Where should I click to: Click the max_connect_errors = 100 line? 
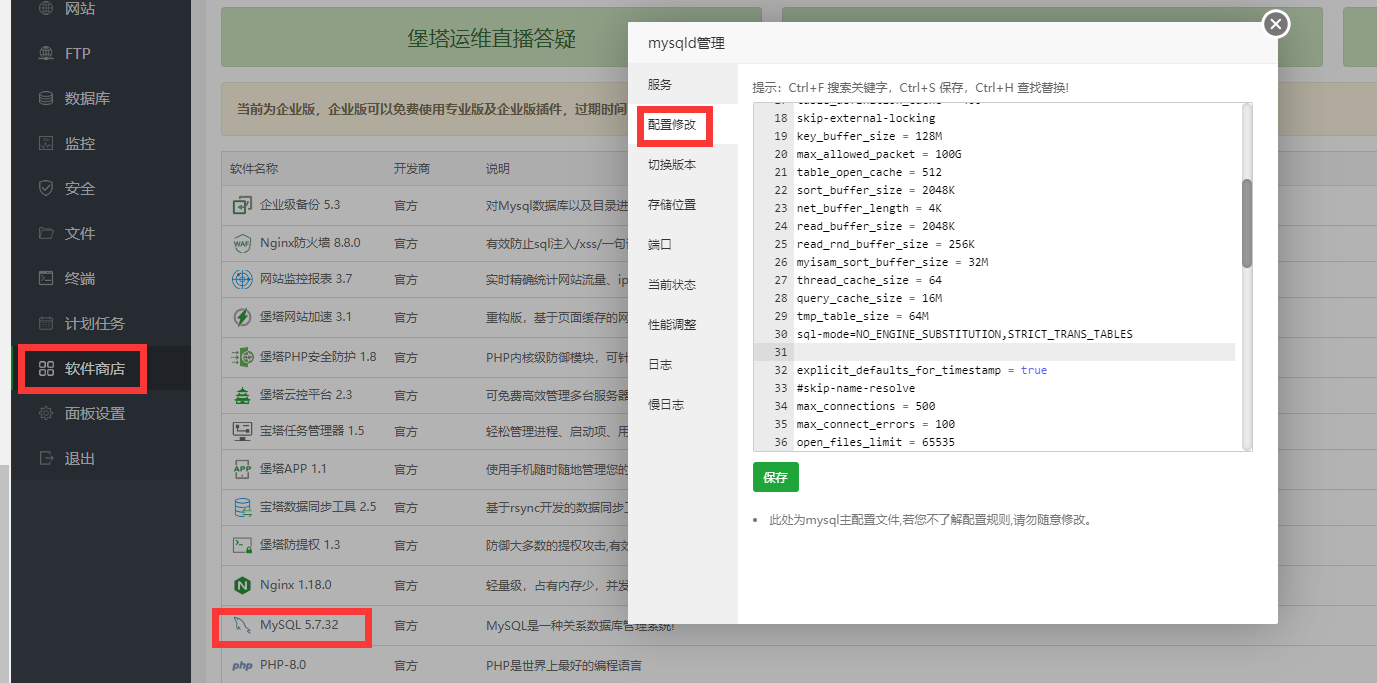(876, 424)
